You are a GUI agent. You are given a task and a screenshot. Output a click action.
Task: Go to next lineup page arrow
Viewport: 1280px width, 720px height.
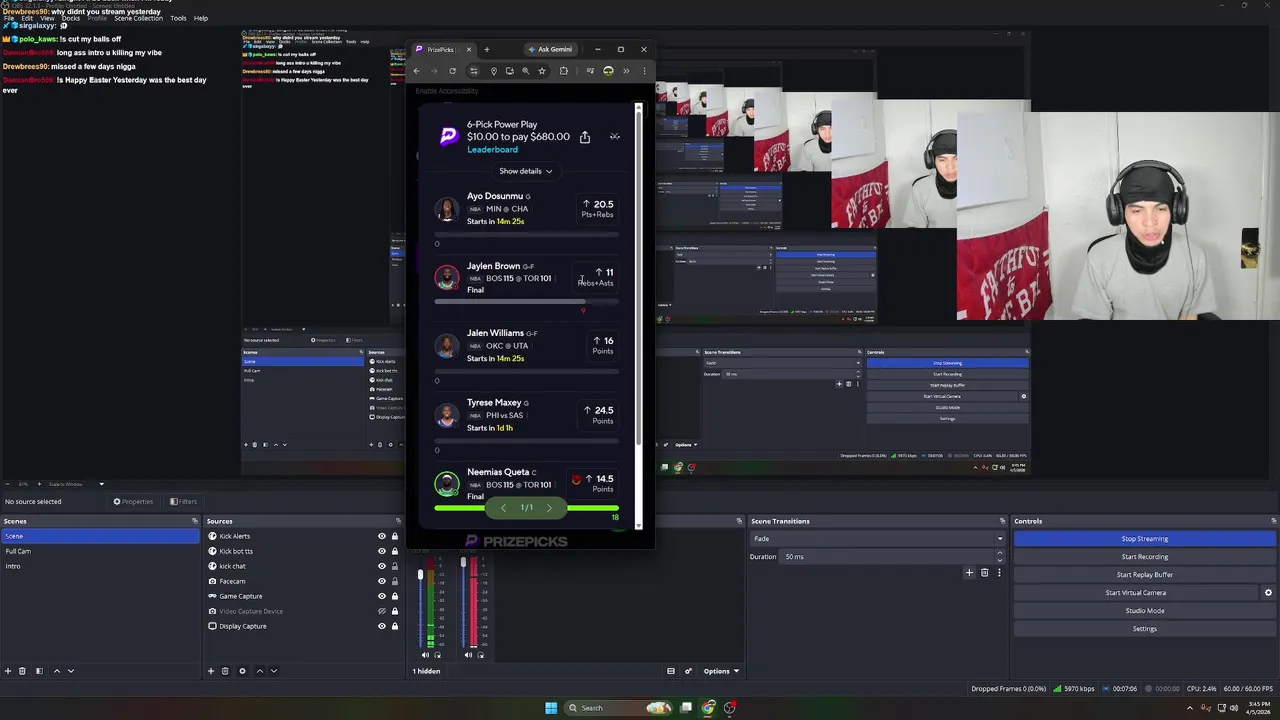(x=549, y=508)
